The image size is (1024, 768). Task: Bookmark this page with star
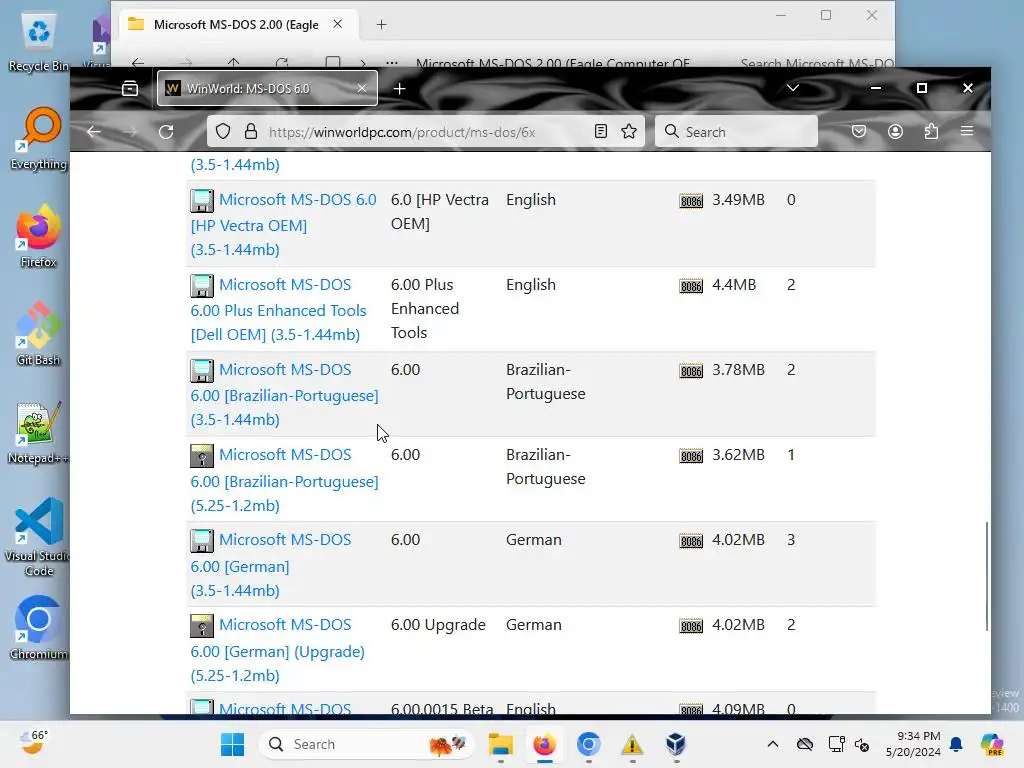tap(629, 132)
